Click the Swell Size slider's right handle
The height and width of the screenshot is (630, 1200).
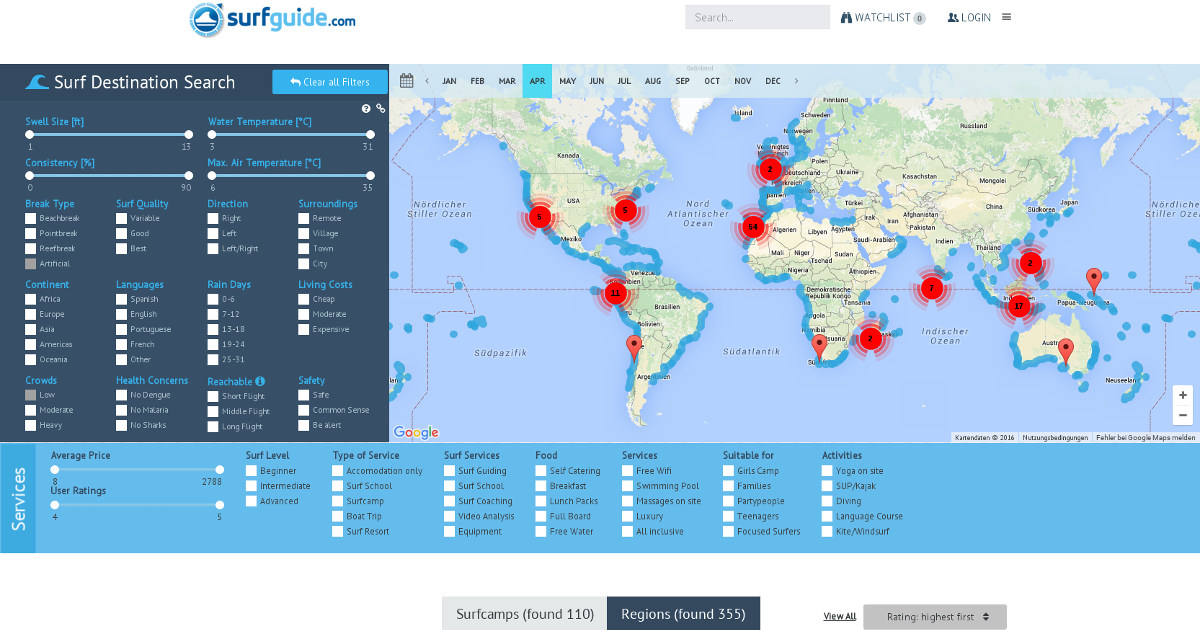[188, 134]
